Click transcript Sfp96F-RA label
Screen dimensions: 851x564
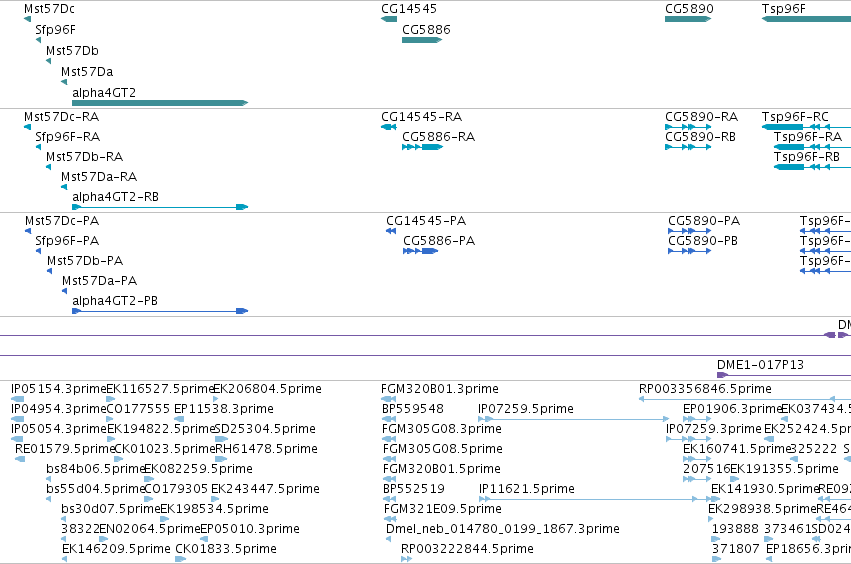coord(67,137)
